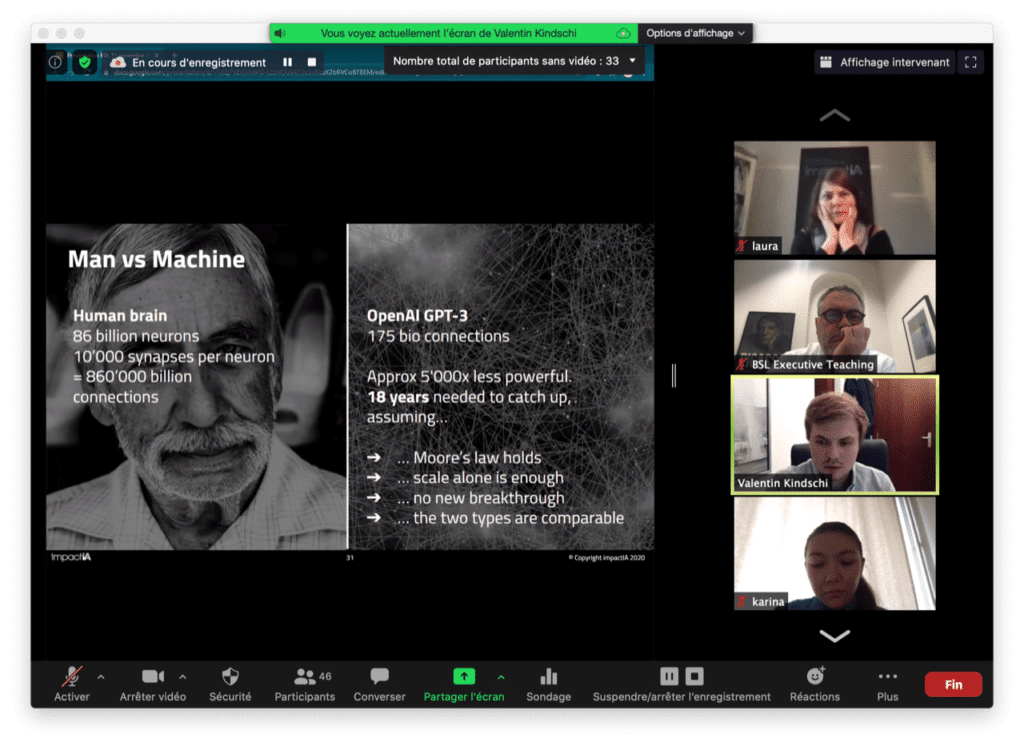Toggle Arrêter vidéo camera button
Image resolution: width=1024 pixels, height=746 pixels.
[153, 677]
